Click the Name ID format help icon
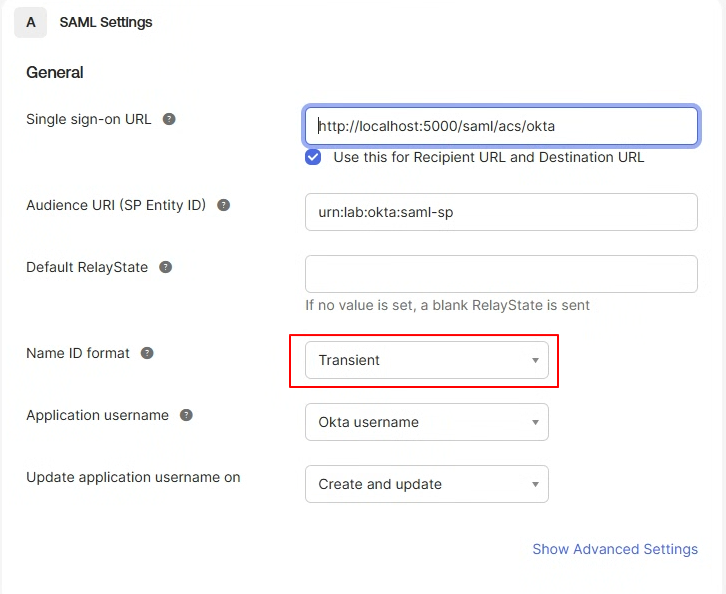 point(147,353)
